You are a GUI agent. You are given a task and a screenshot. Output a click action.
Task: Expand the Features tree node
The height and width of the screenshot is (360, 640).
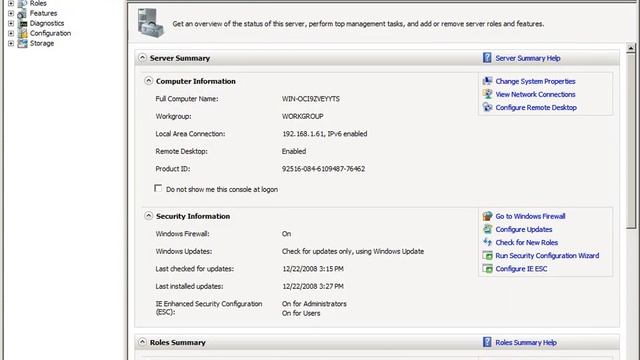point(11,13)
